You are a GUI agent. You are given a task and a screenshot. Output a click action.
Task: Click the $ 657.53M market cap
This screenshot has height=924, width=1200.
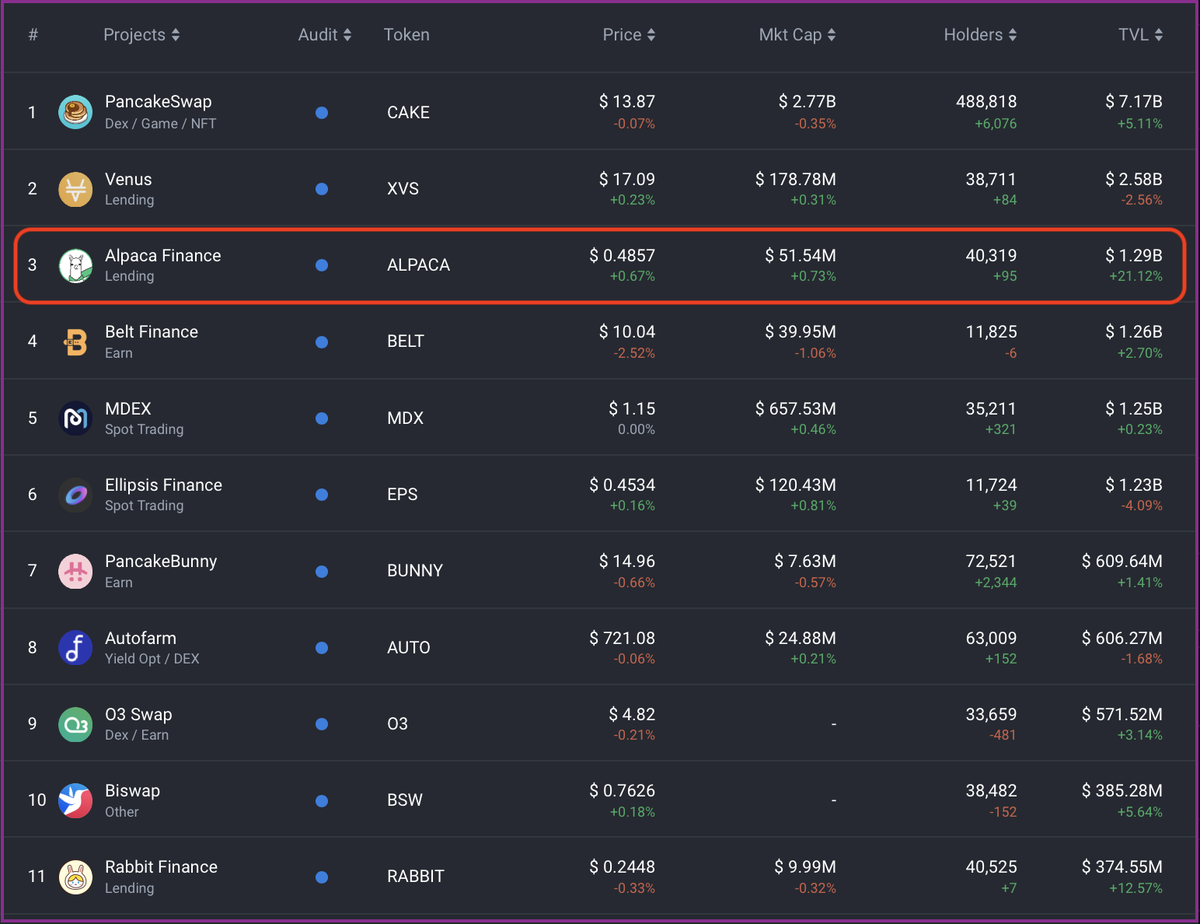[x=796, y=409]
